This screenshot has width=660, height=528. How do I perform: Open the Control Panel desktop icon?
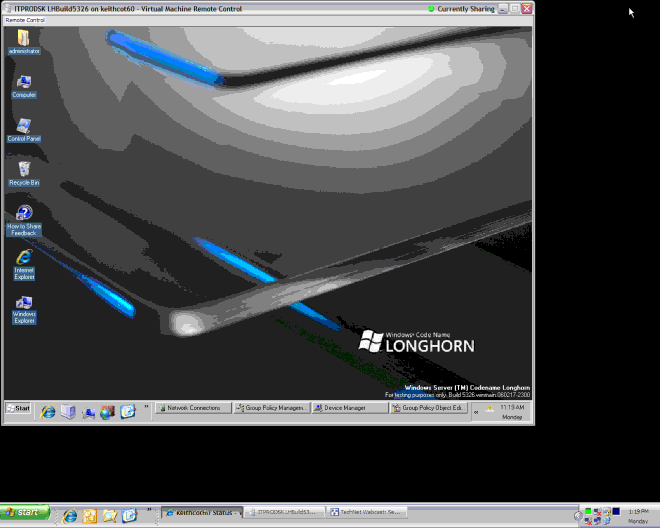click(x=24, y=130)
